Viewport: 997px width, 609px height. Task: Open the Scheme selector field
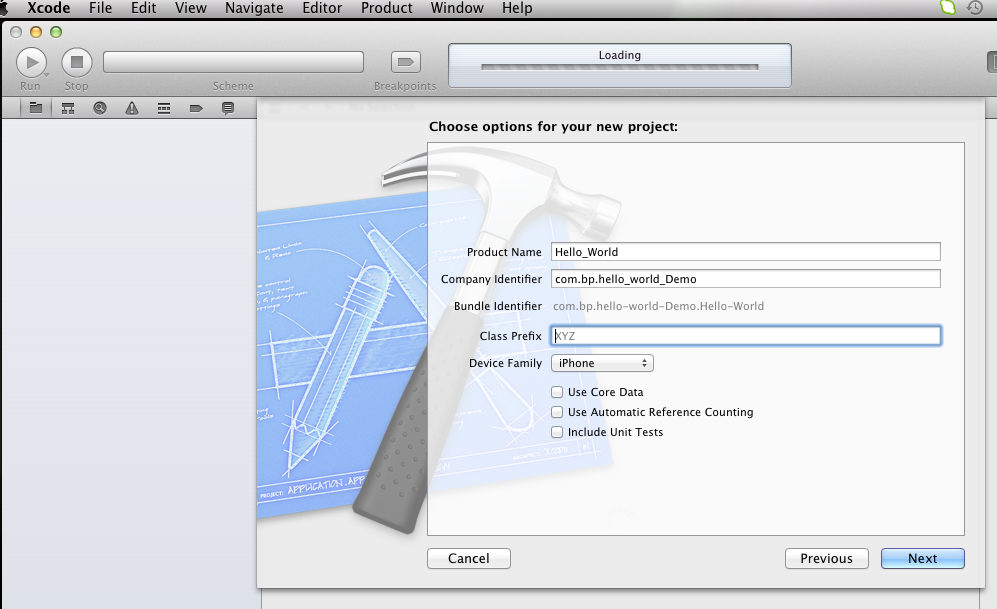(233, 62)
